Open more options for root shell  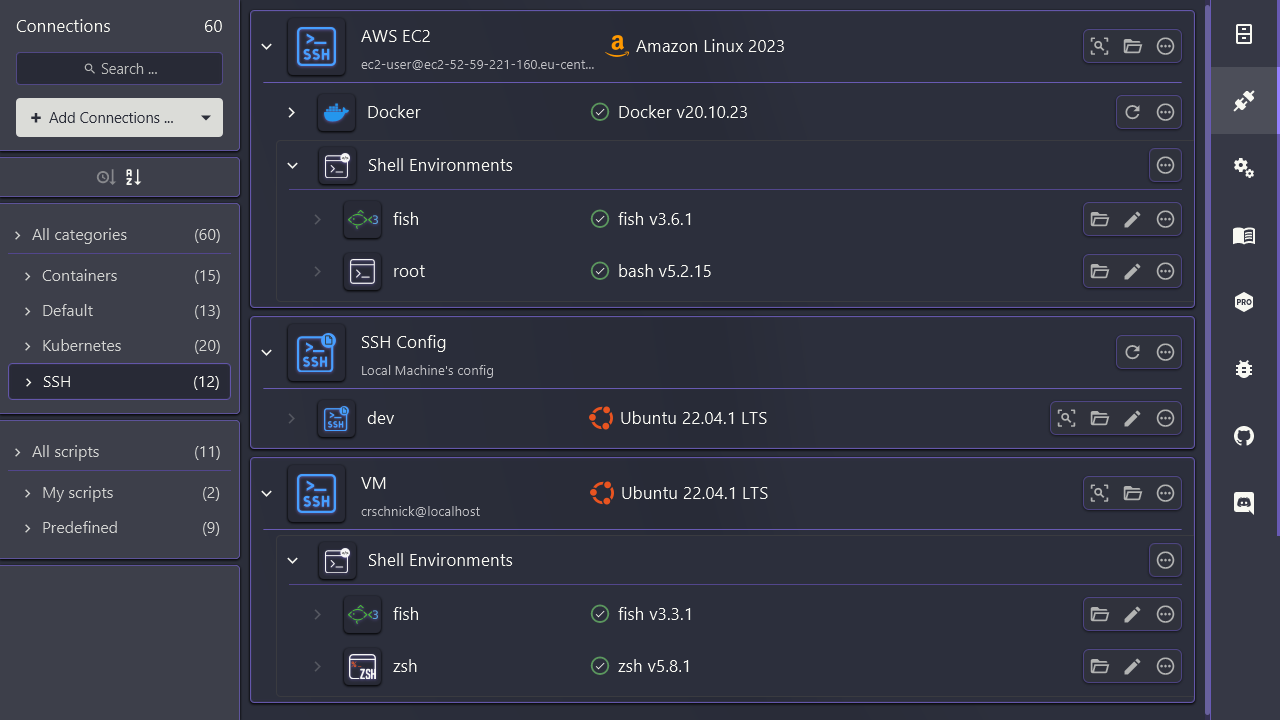pyautogui.click(x=1165, y=271)
